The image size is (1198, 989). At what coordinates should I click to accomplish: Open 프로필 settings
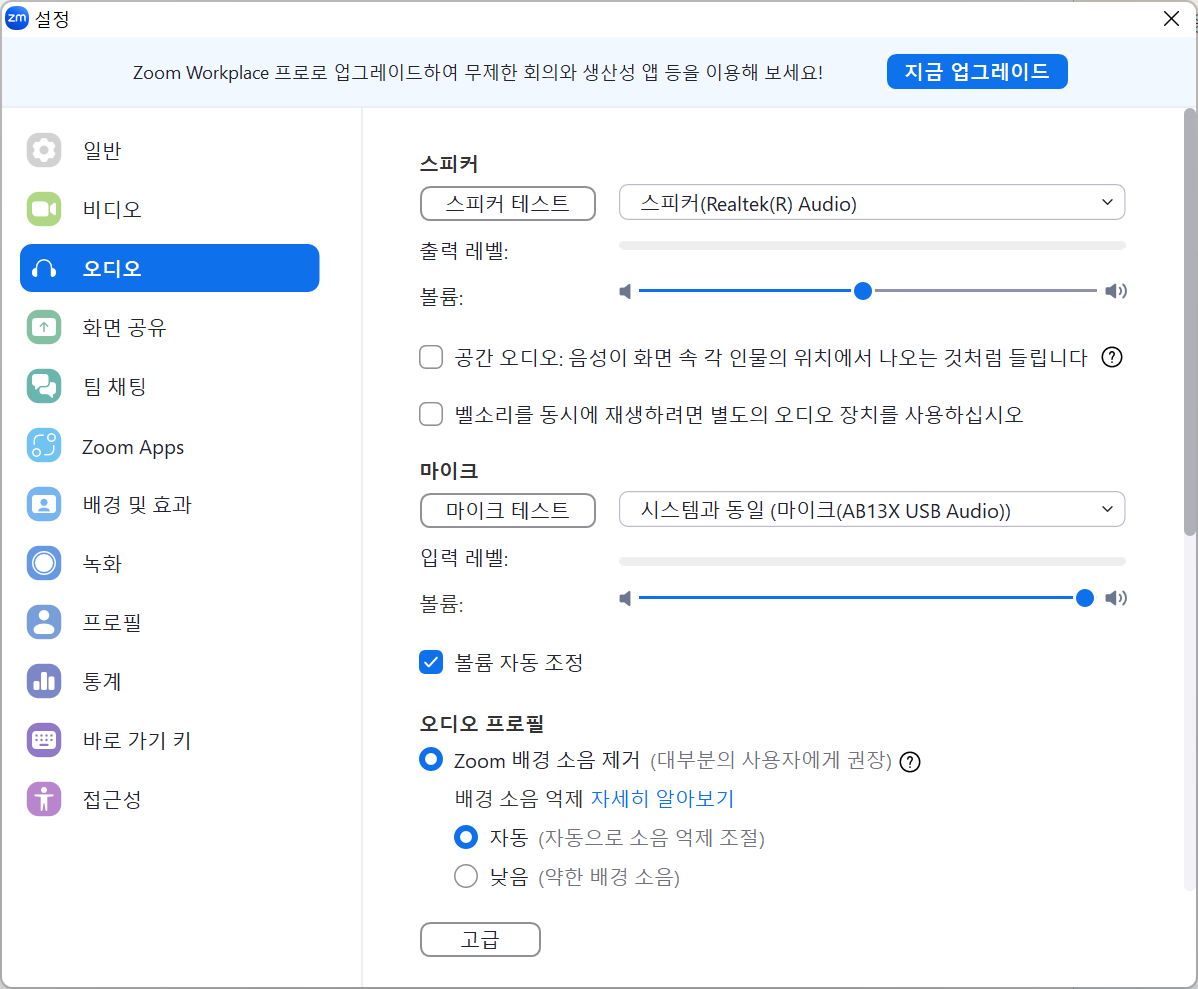click(170, 622)
